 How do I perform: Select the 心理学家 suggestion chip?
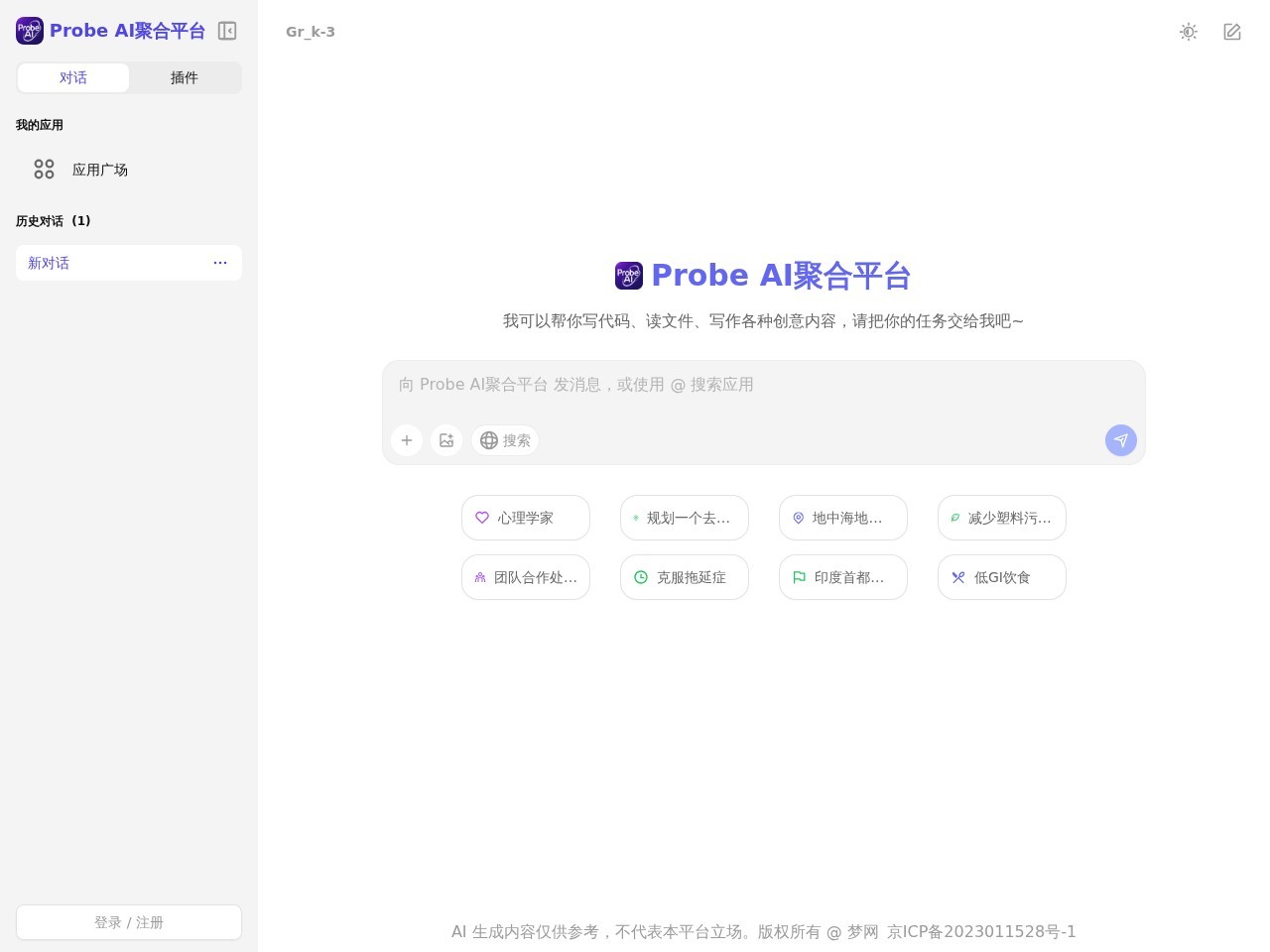[x=526, y=518]
